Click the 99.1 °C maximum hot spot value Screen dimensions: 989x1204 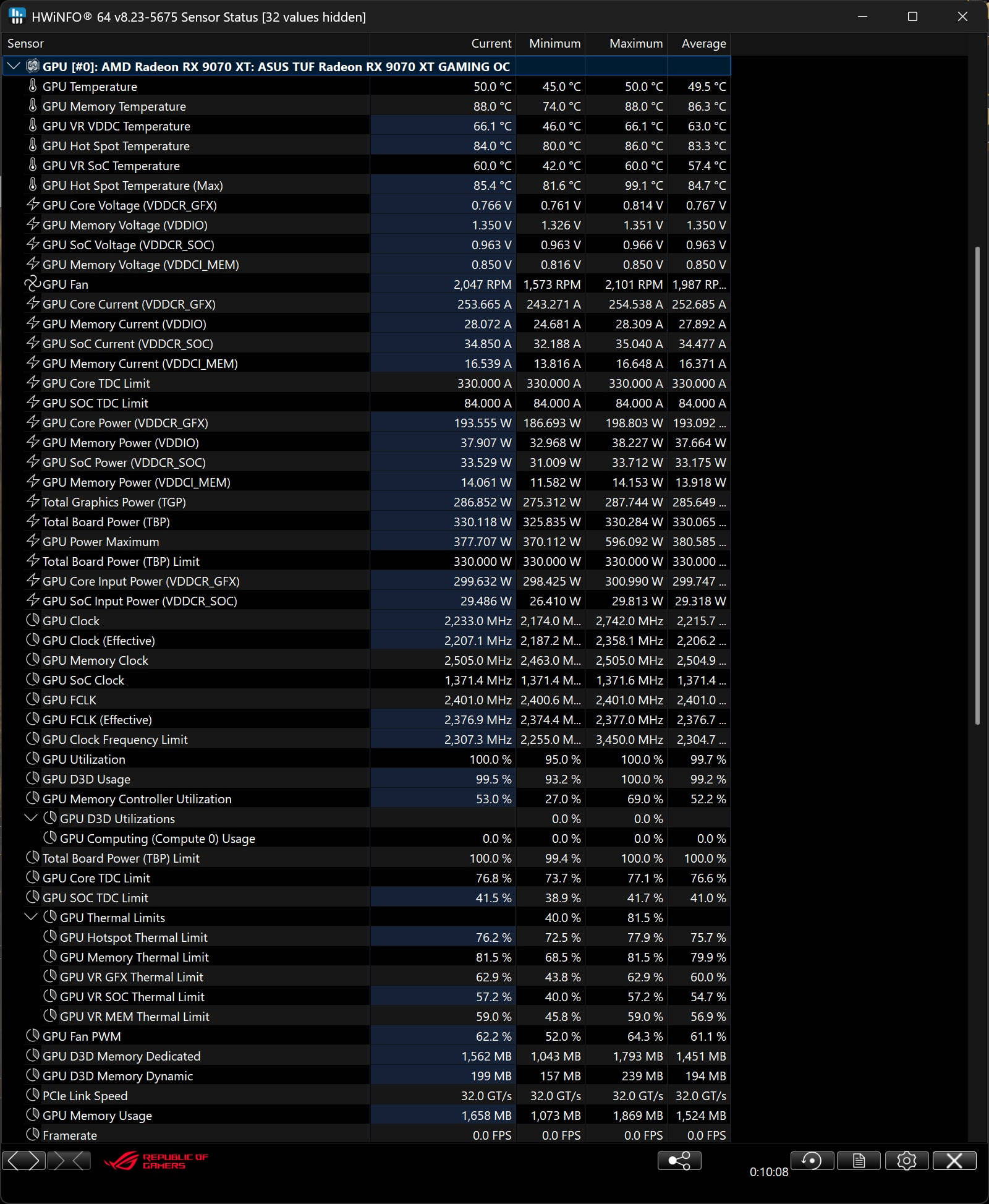point(643,185)
